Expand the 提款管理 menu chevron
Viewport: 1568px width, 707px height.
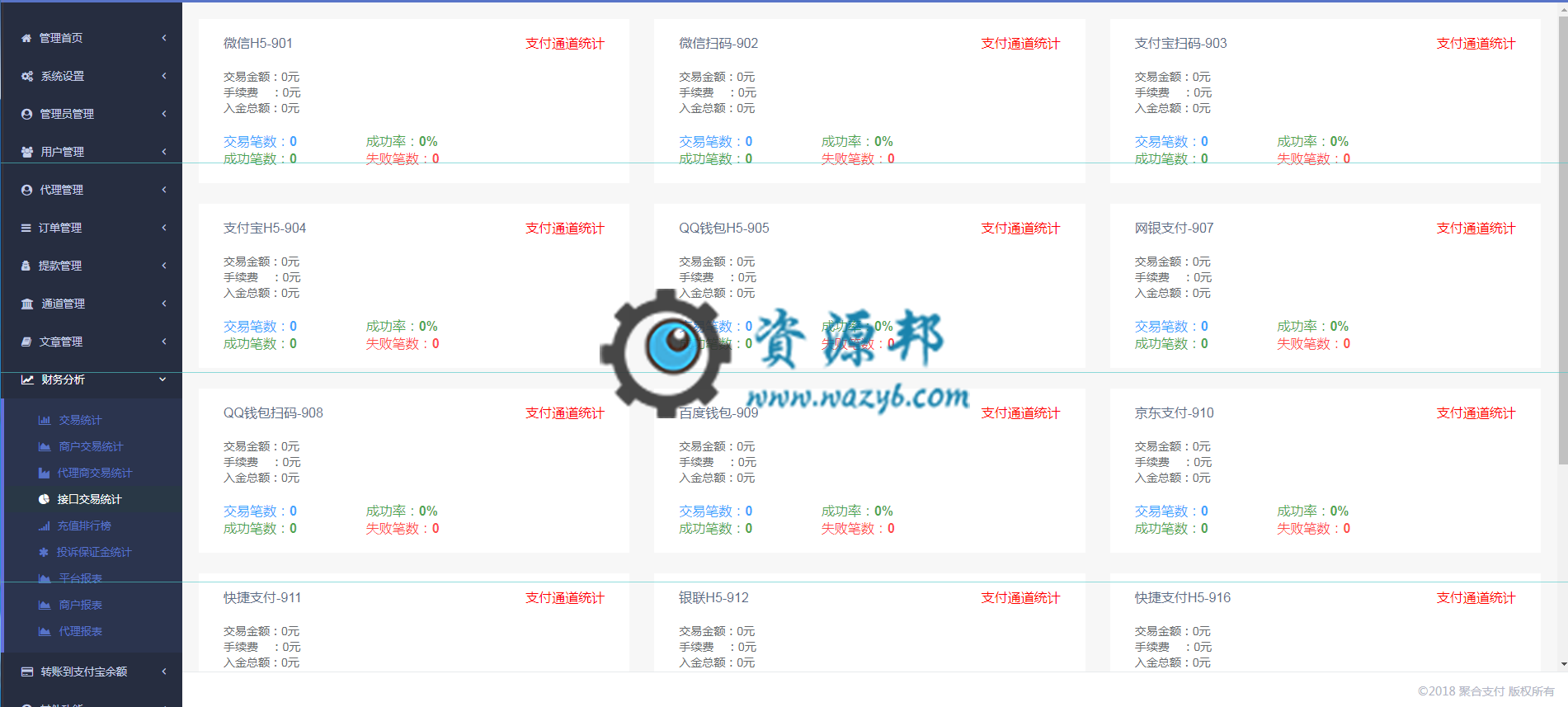(163, 266)
